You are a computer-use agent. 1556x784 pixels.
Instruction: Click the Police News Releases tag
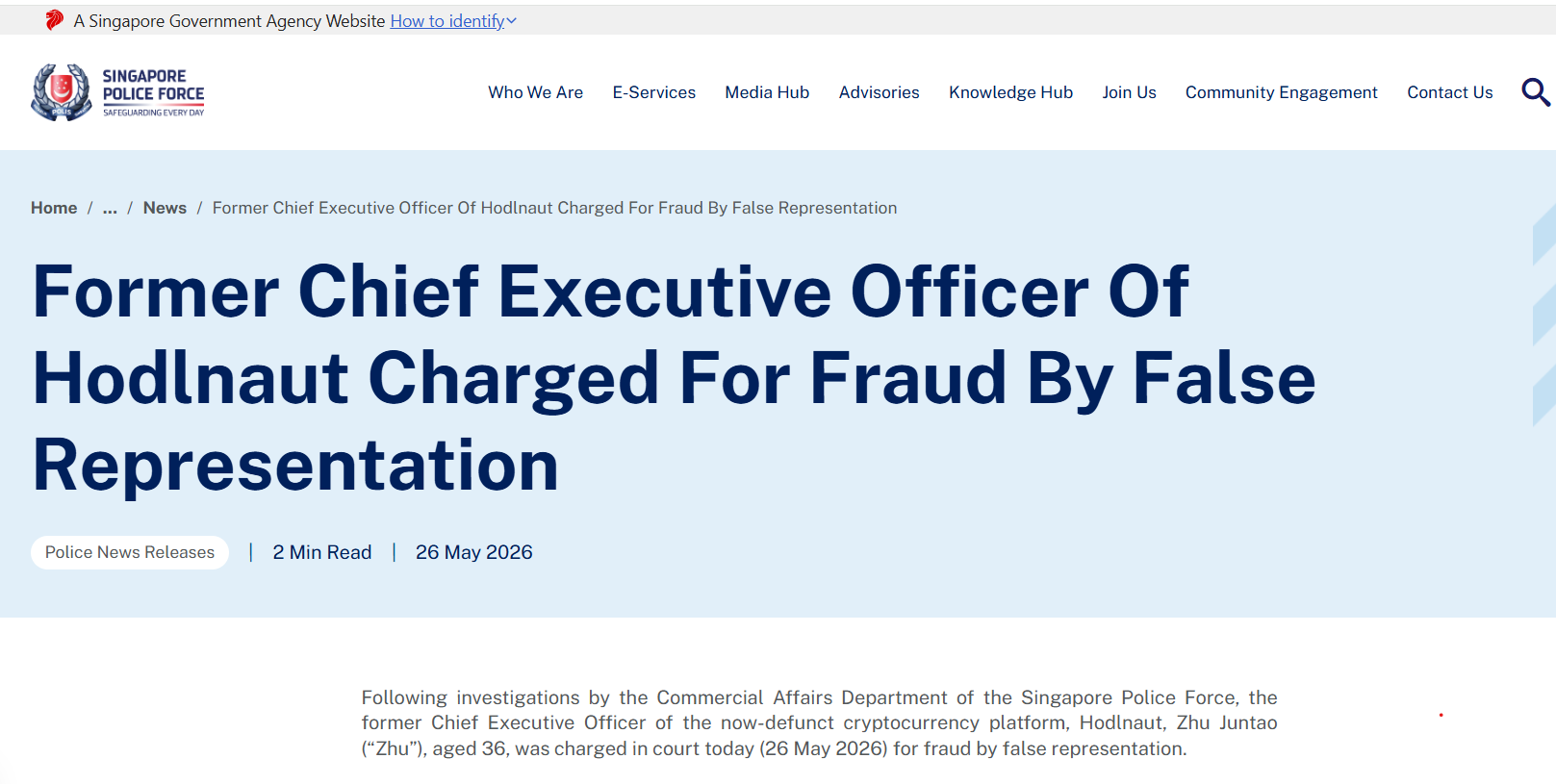pos(130,552)
